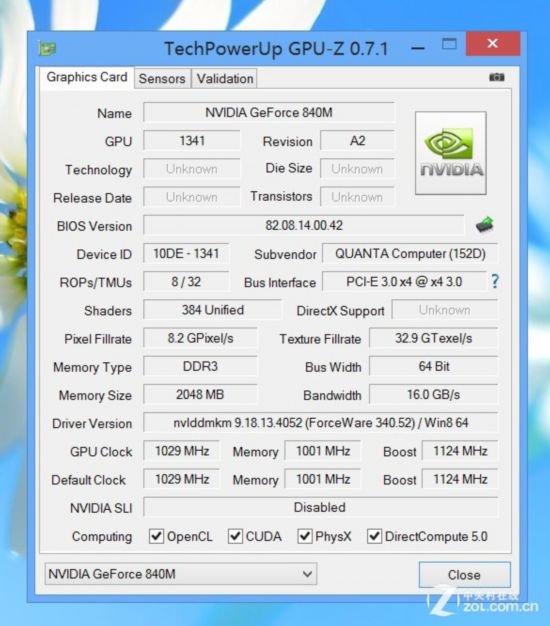The height and width of the screenshot is (626, 550).
Task: Click Default Clock field 1029 MHz
Action: tap(182, 479)
